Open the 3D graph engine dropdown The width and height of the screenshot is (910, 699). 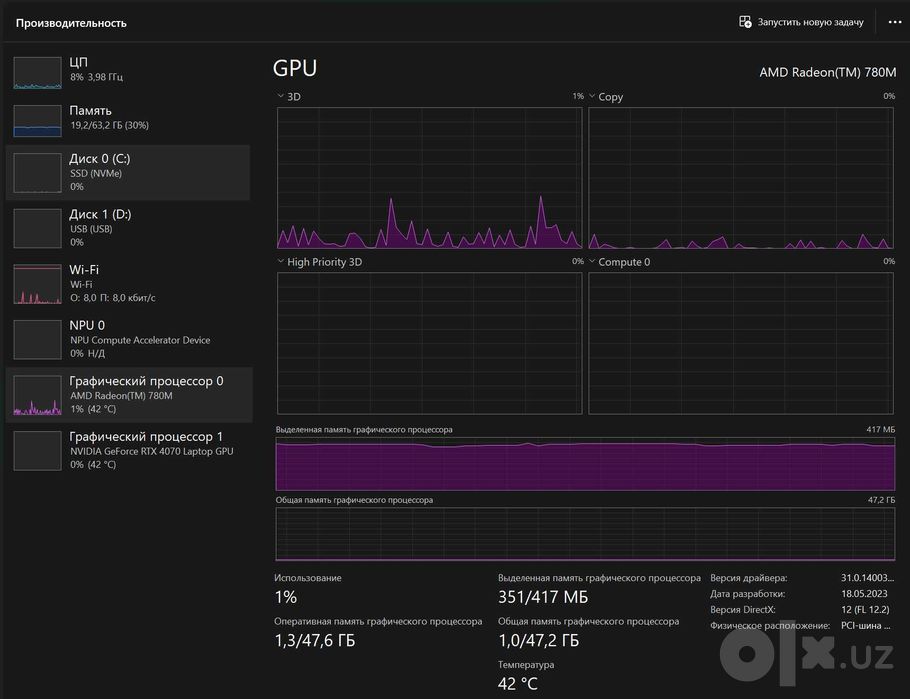point(280,96)
